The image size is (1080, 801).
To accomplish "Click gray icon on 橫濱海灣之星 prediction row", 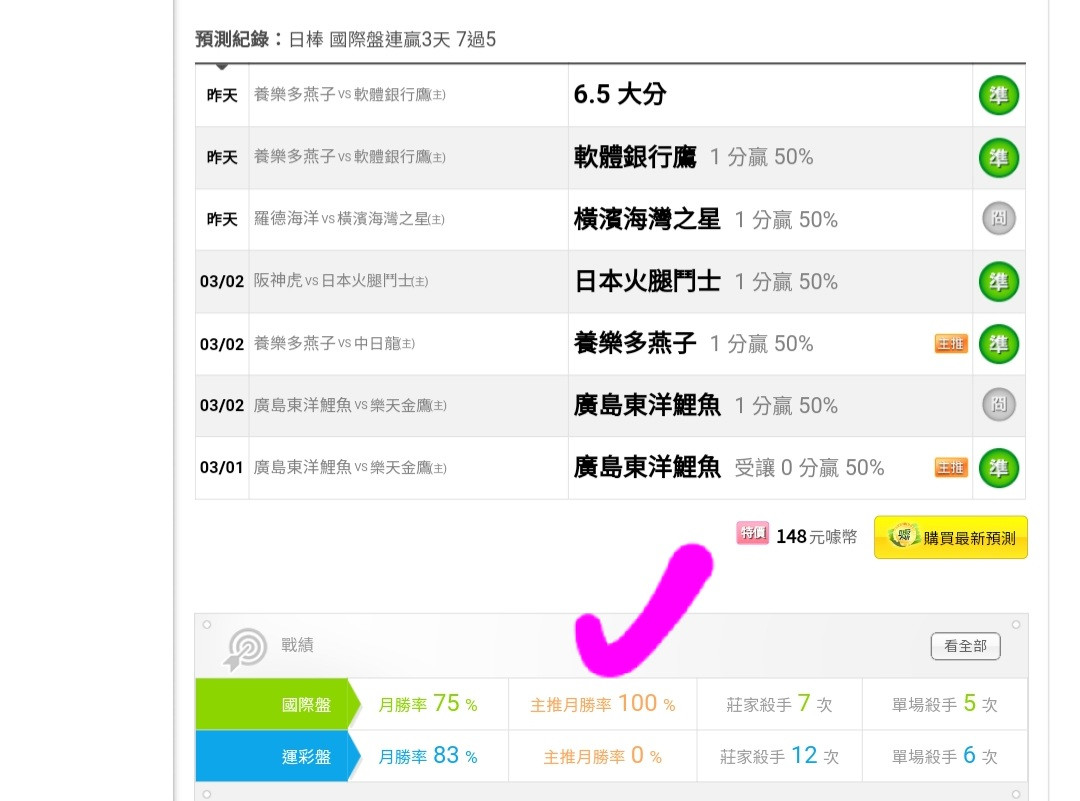I will pyautogui.click(x=998, y=219).
